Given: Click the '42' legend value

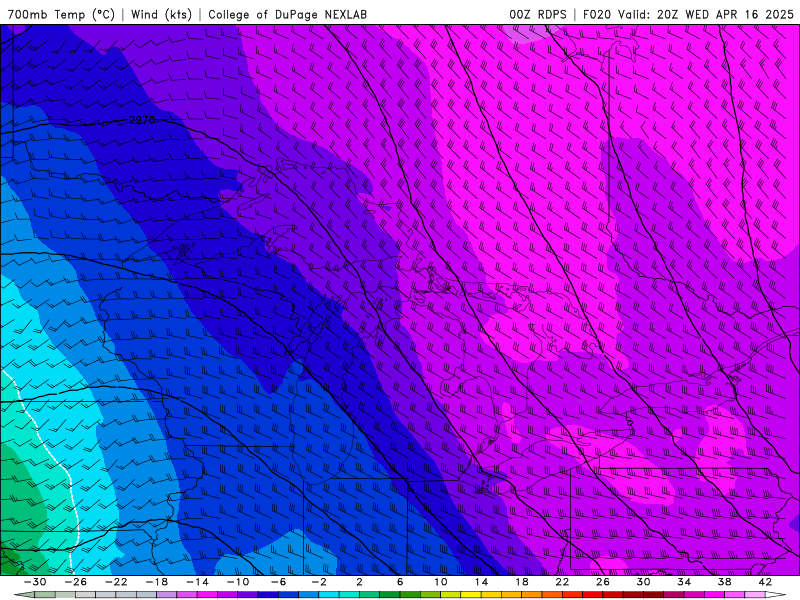Looking at the screenshot, I should (765, 582).
